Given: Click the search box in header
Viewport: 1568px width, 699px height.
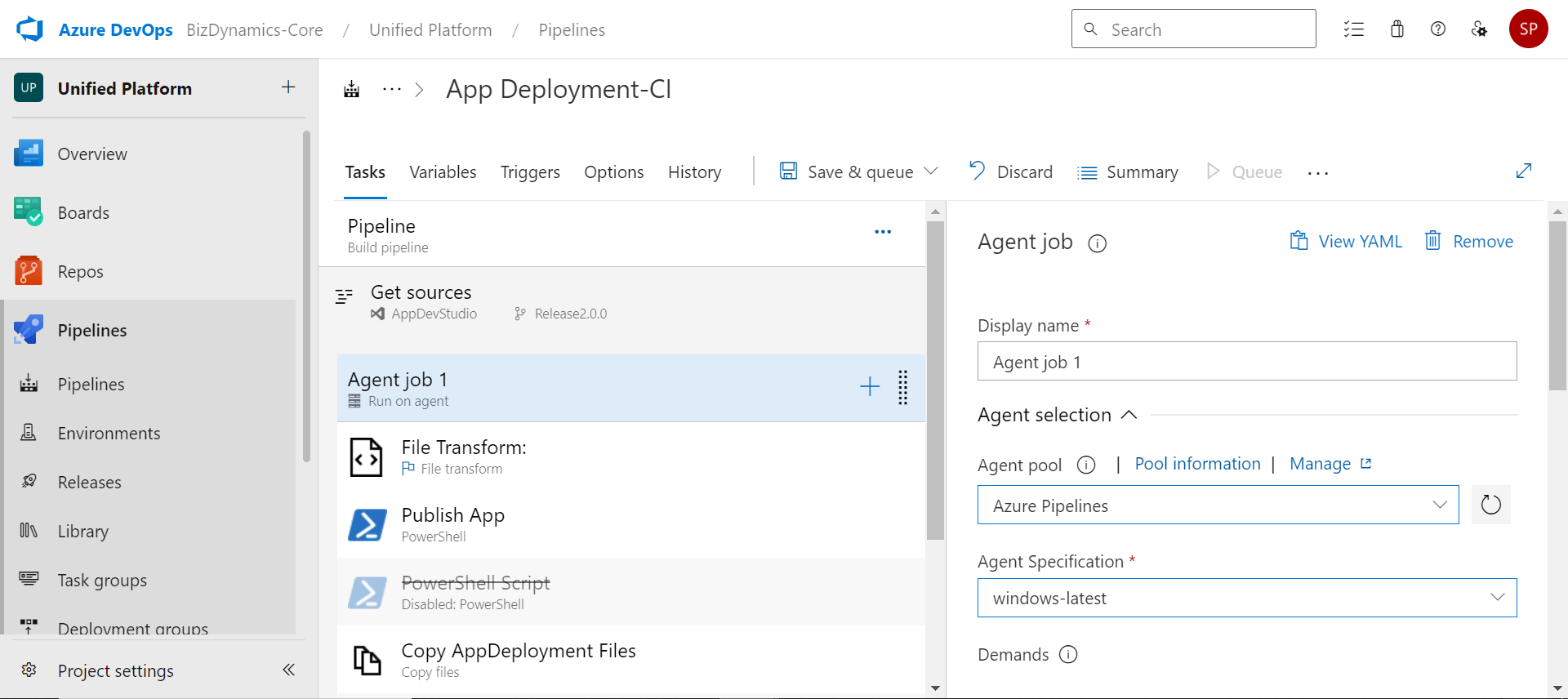Looking at the screenshot, I should coord(1193,29).
